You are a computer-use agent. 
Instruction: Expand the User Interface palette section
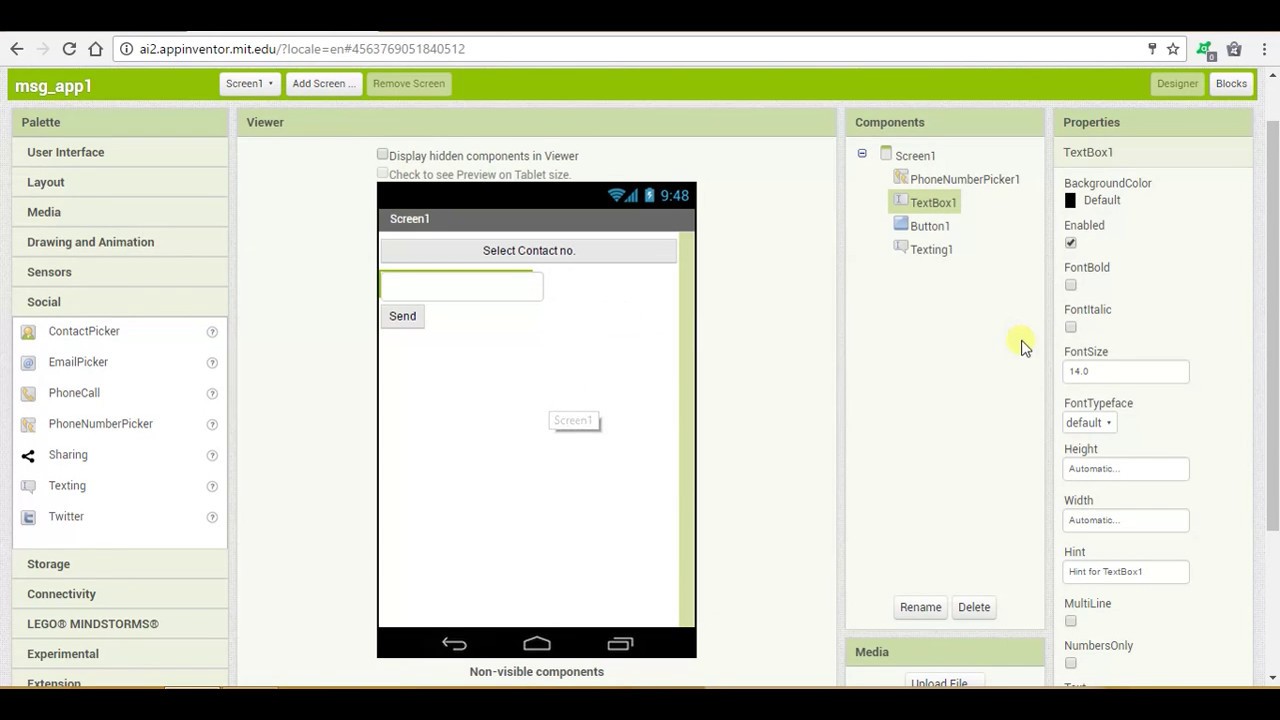pos(120,152)
